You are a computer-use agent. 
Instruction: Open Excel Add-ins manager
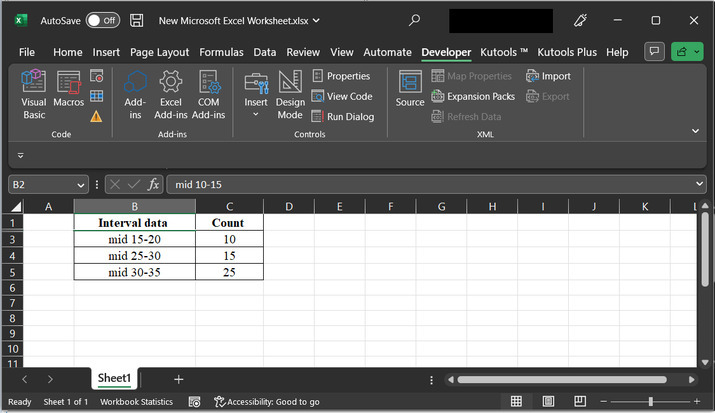click(x=171, y=95)
